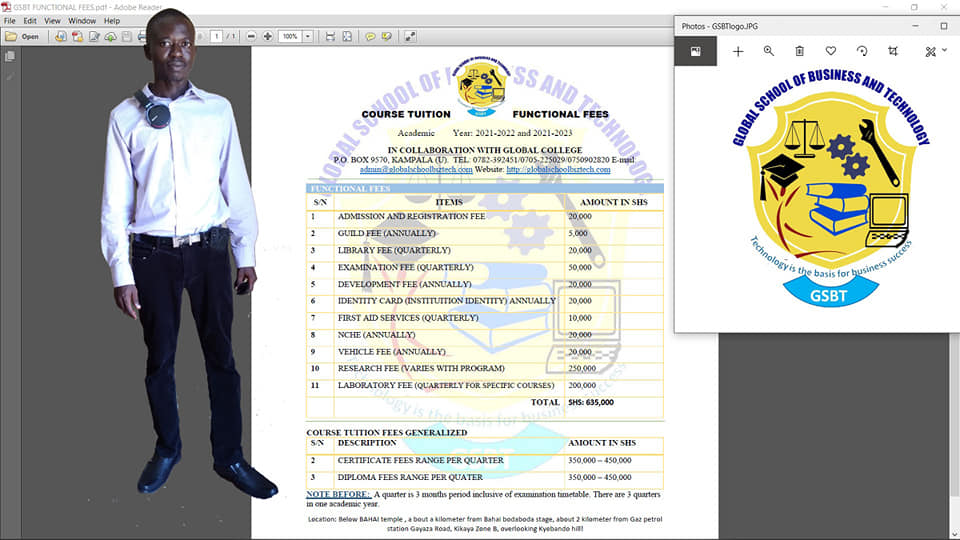This screenshot has height=540, width=960.
Task: Click the trash delete icon in Photos
Action: 800,51
